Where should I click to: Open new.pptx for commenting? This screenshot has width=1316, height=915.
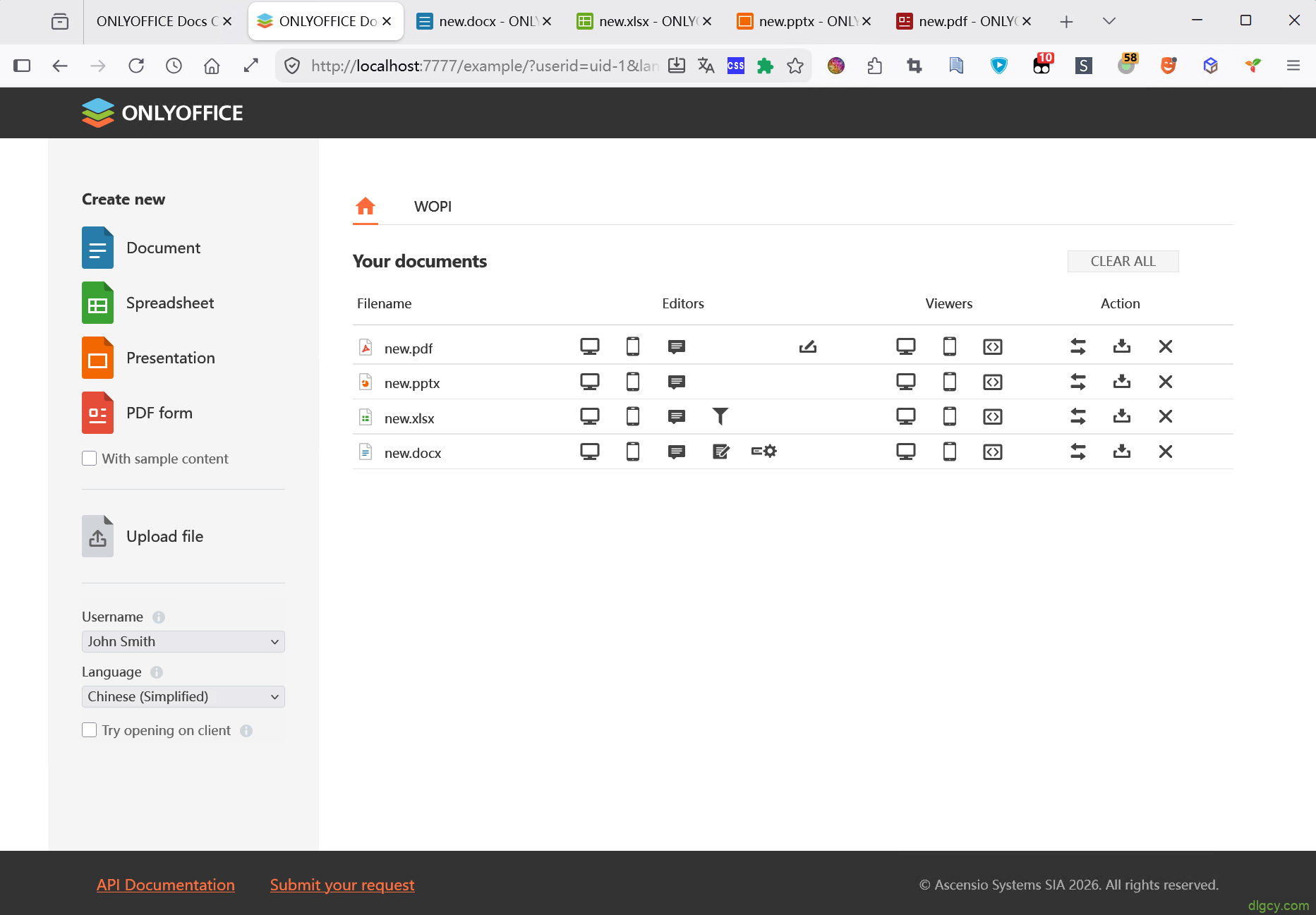[x=677, y=382]
